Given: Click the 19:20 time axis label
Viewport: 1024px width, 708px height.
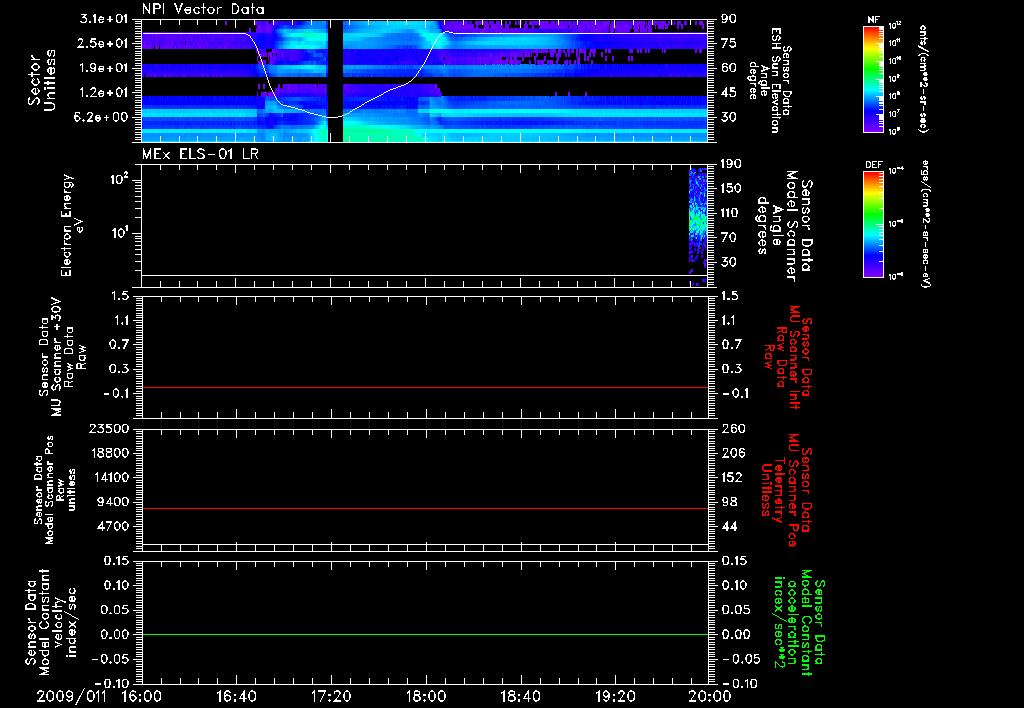Looking at the screenshot, I should tap(615, 696).
